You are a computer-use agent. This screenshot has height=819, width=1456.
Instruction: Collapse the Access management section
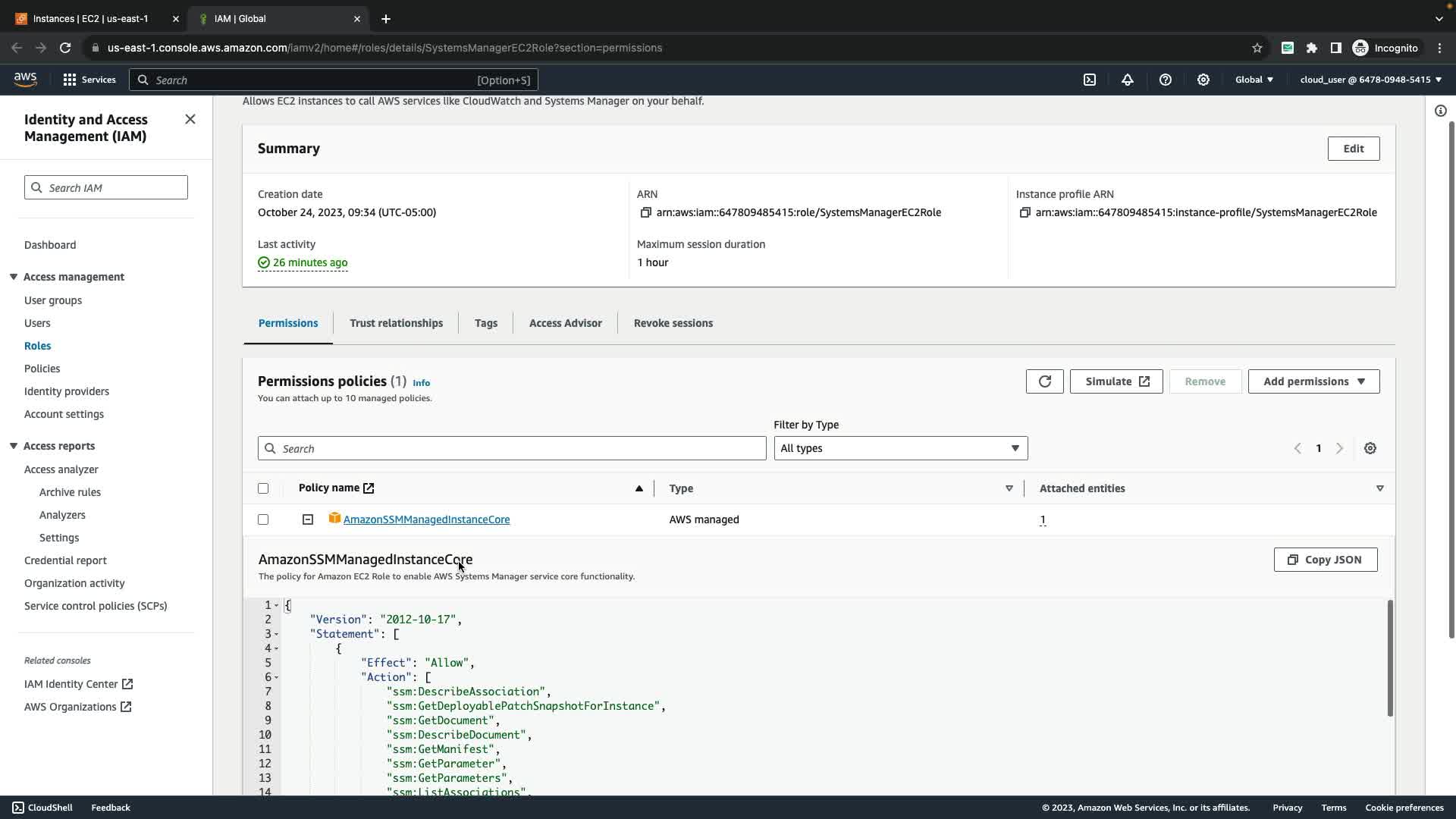pyautogui.click(x=14, y=277)
